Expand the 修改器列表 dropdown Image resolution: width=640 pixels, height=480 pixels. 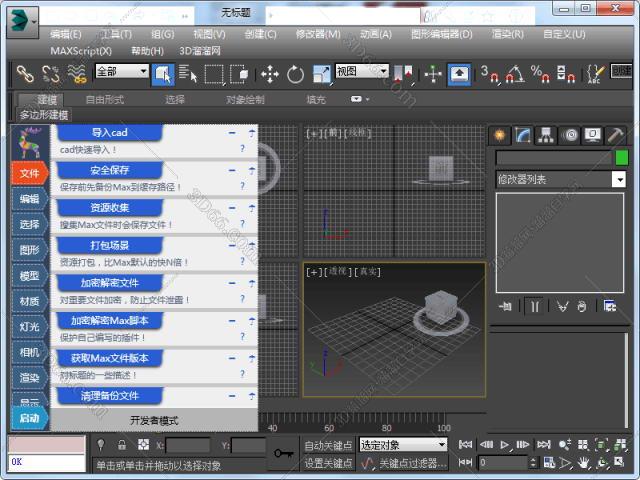619,179
